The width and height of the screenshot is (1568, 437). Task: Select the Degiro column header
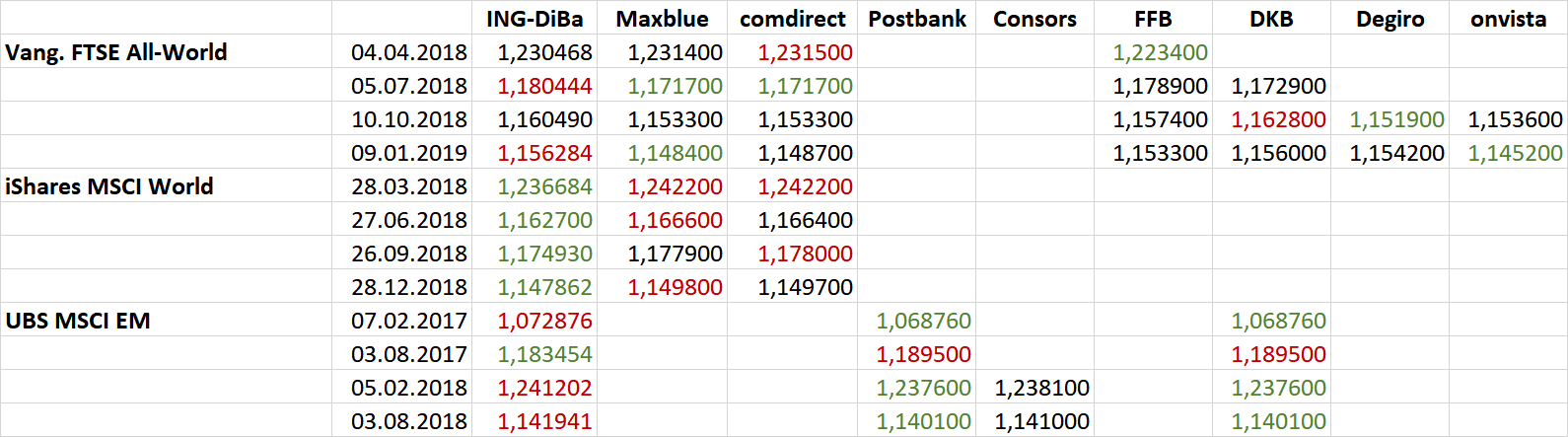click(1390, 19)
